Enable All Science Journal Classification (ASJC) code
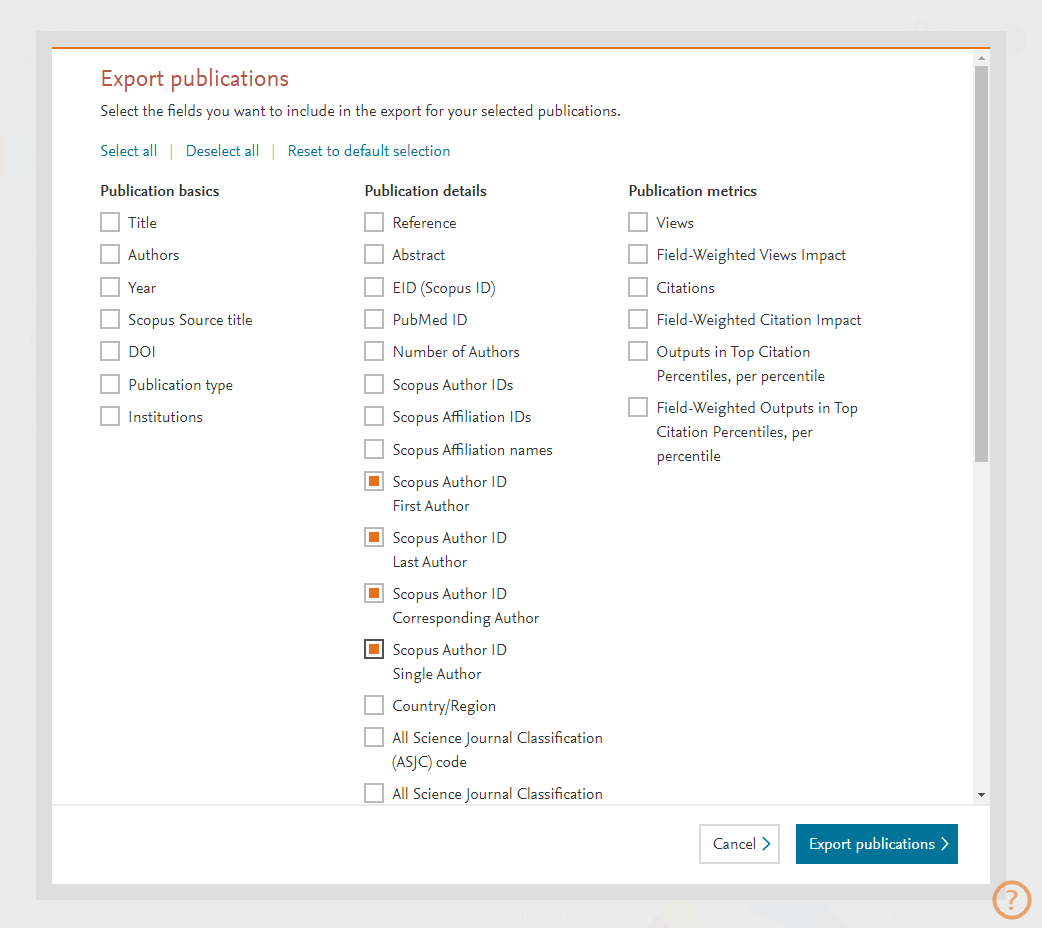1042x928 pixels. click(374, 737)
